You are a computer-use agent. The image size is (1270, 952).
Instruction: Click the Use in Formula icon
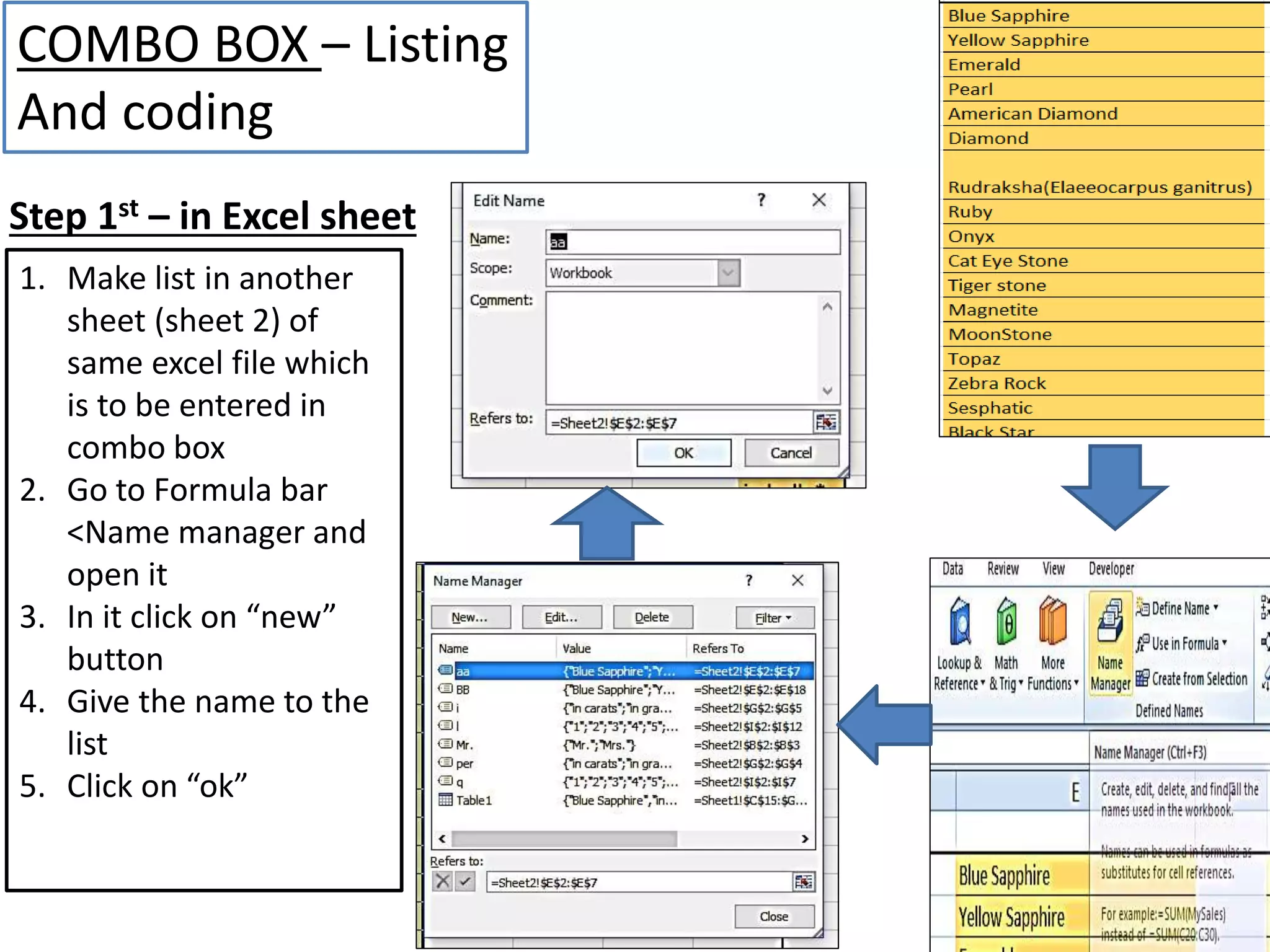pyautogui.click(x=1142, y=644)
